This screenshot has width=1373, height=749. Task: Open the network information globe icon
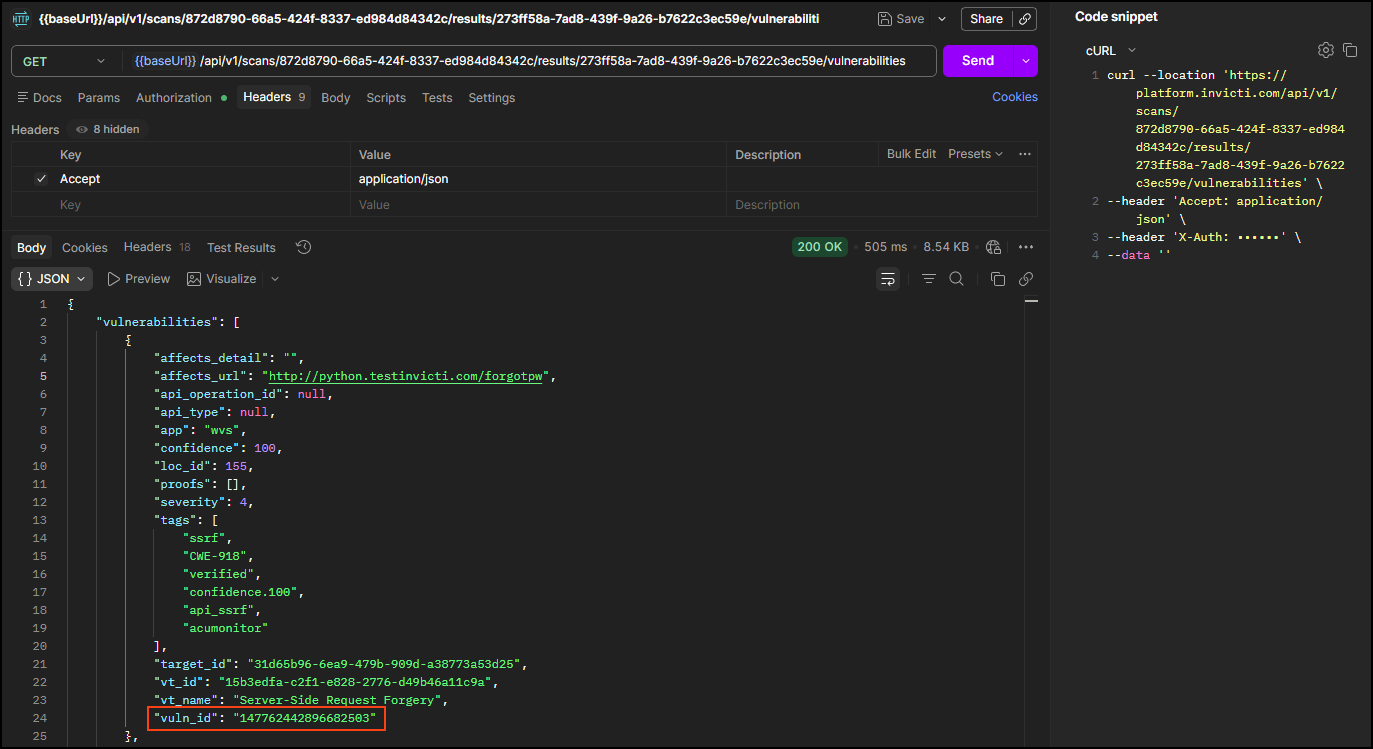coord(993,247)
